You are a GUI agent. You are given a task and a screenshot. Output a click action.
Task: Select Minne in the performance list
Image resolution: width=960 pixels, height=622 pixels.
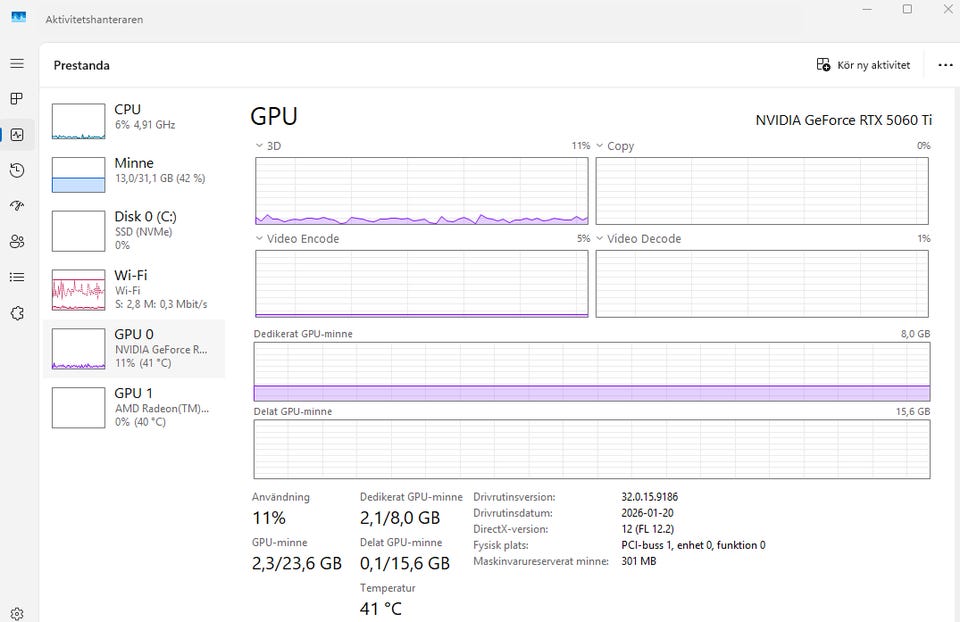point(138,170)
